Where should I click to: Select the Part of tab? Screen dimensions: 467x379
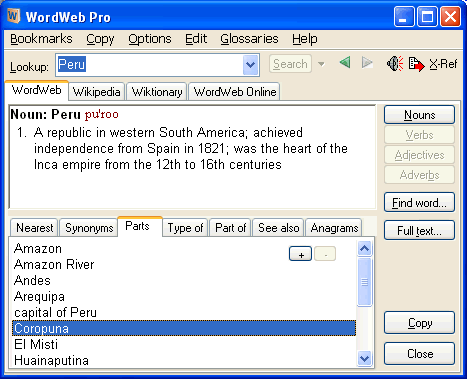(230, 228)
